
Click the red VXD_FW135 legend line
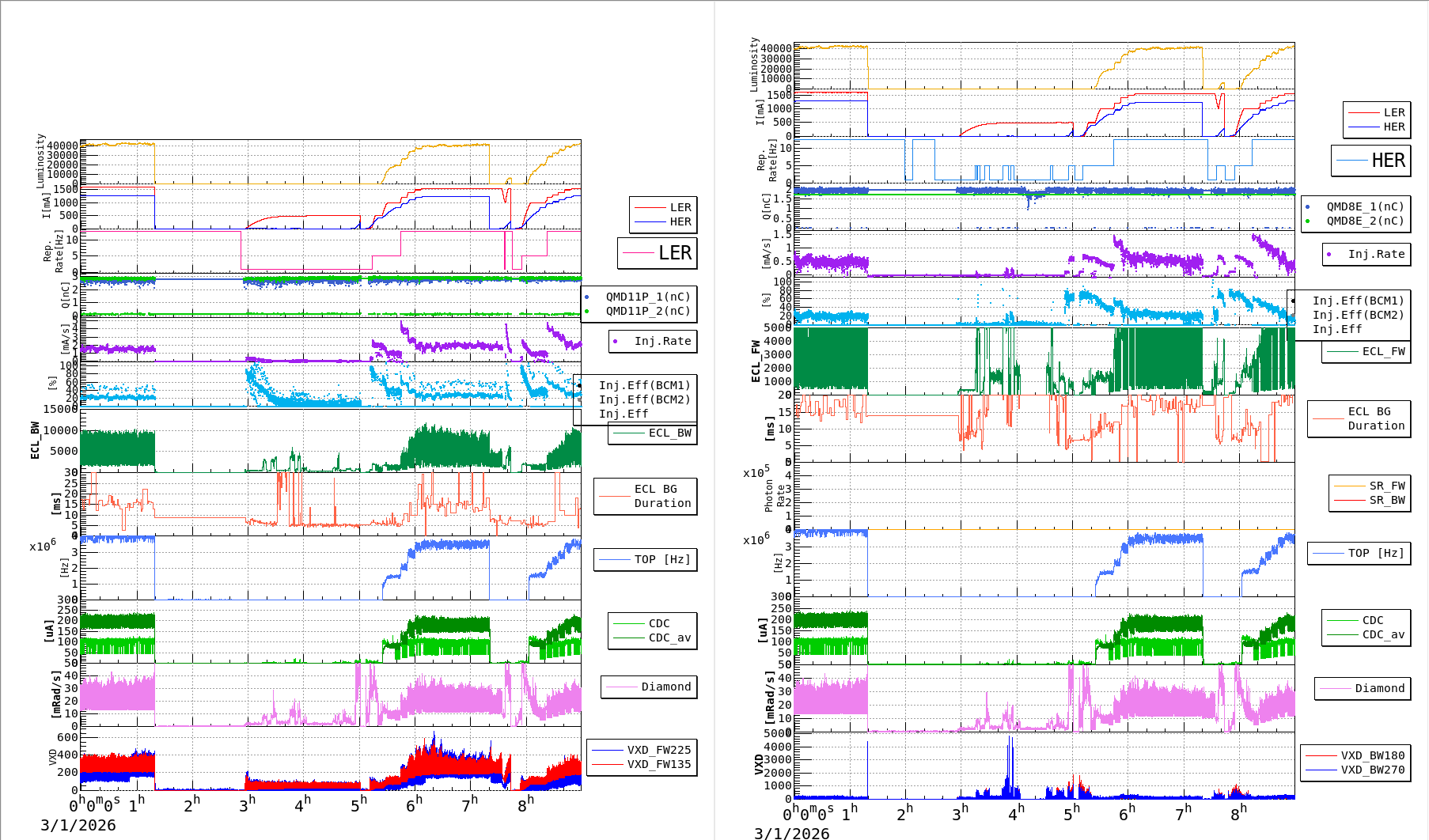pos(608,764)
